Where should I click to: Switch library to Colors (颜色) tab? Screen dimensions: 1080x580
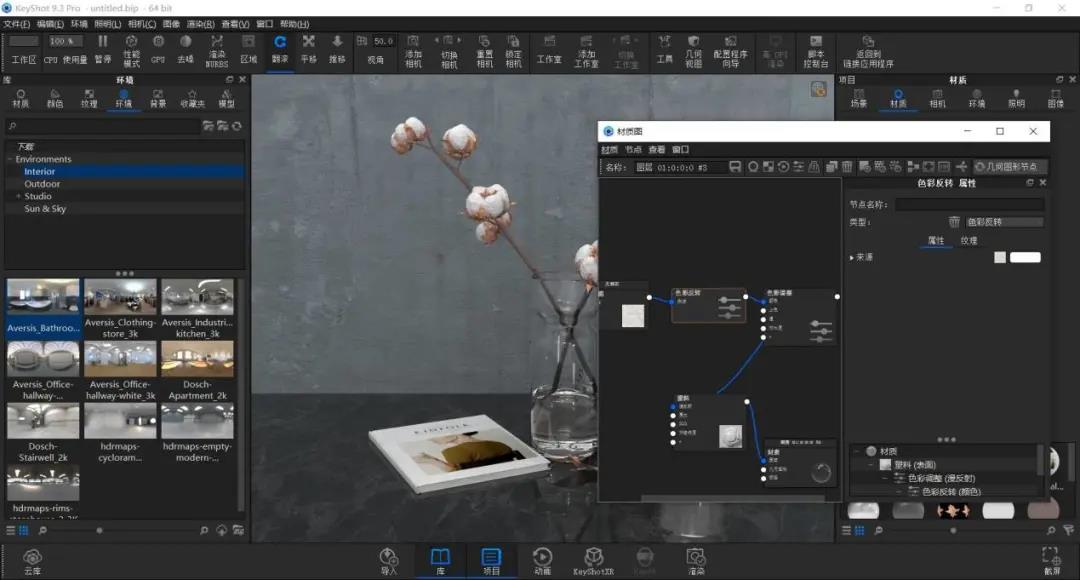click(54, 99)
